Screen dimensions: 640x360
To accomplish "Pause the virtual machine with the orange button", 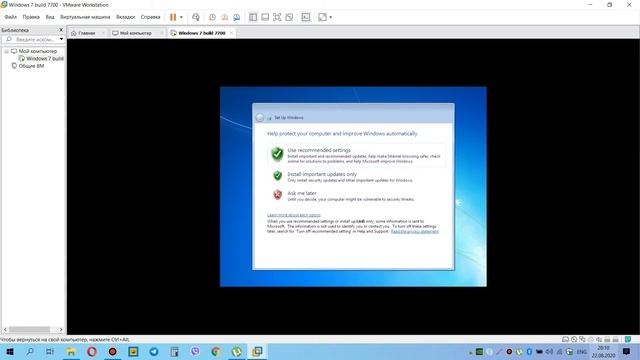I will pyautogui.click(x=173, y=17).
